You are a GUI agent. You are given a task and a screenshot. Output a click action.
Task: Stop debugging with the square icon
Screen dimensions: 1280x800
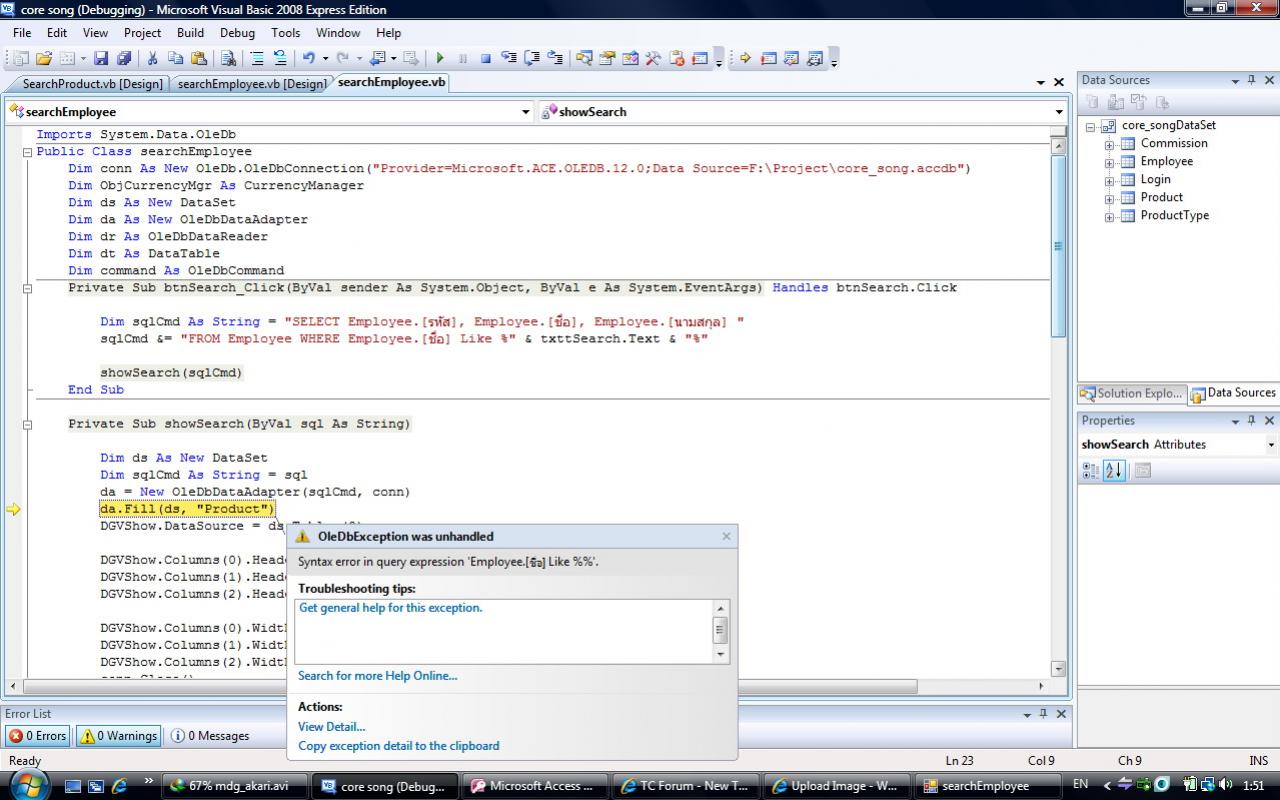(485, 58)
